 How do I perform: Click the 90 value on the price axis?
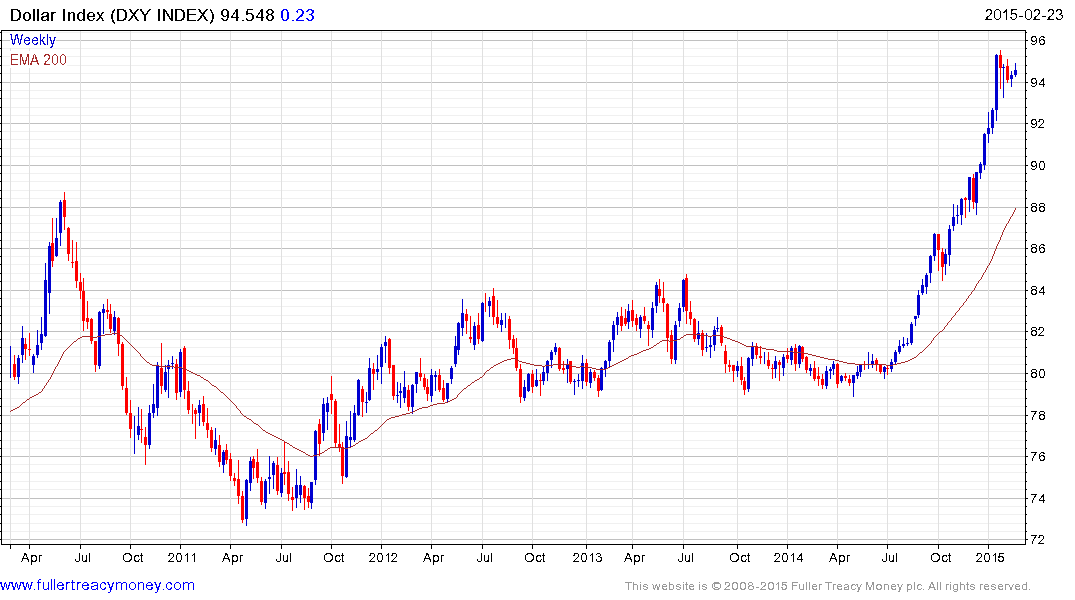[1038, 166]
